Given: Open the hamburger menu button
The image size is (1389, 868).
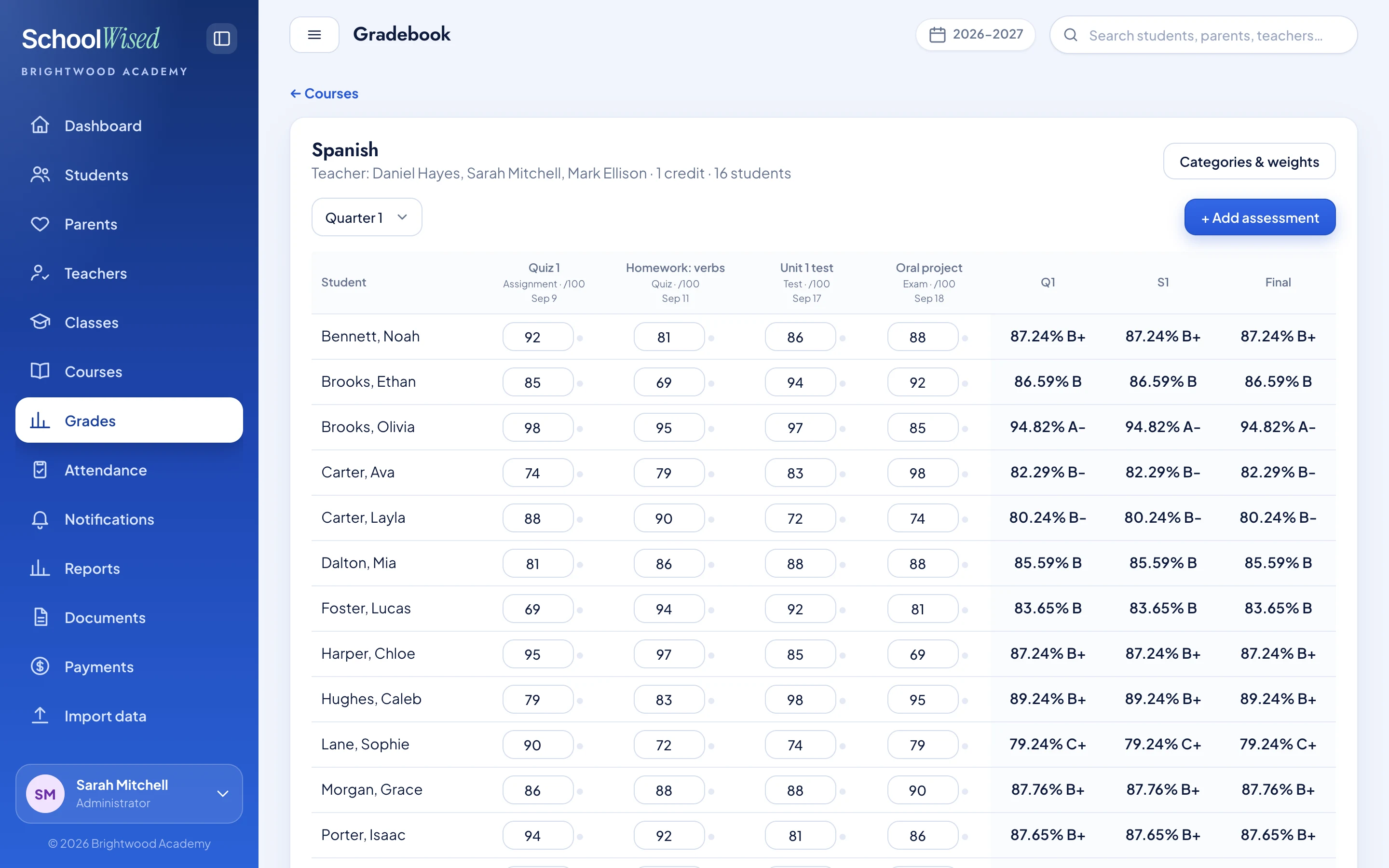Looking at the screenshot, I should pos(314,34).
